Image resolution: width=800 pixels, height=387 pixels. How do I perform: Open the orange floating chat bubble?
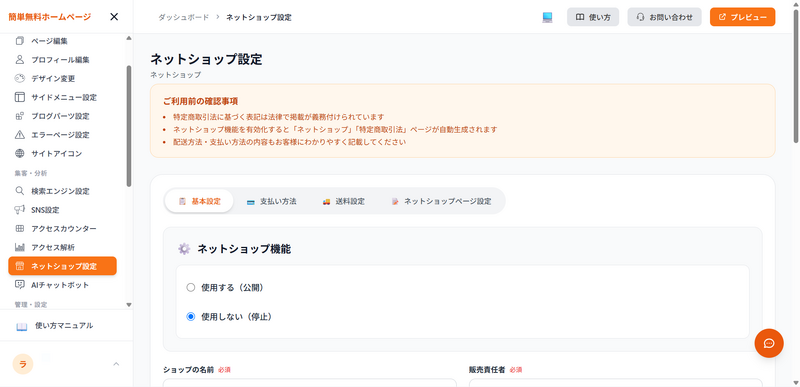[x=769, y=343]
